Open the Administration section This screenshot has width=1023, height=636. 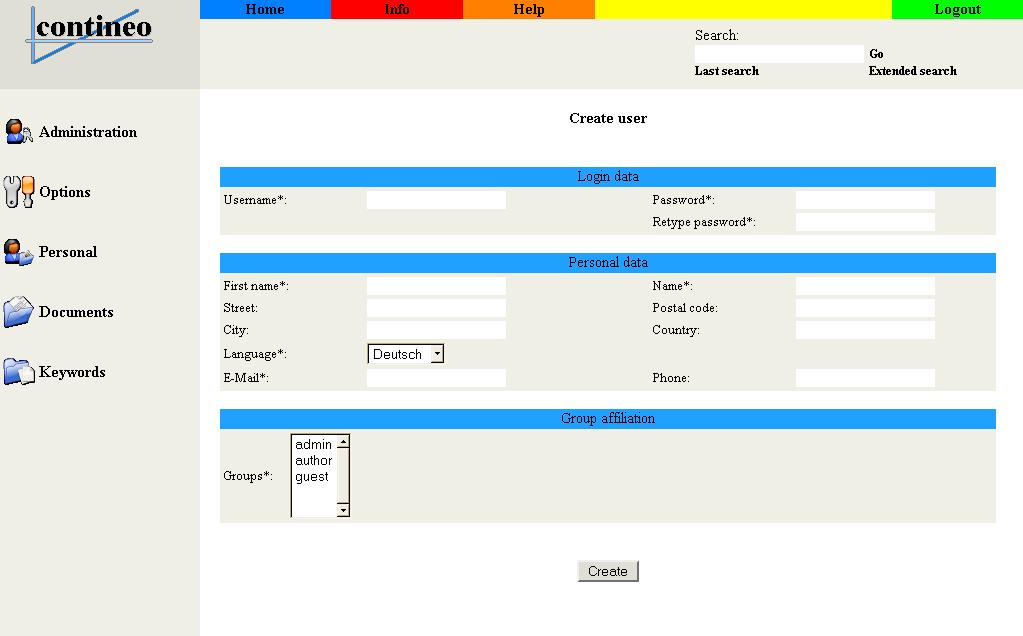88,131
